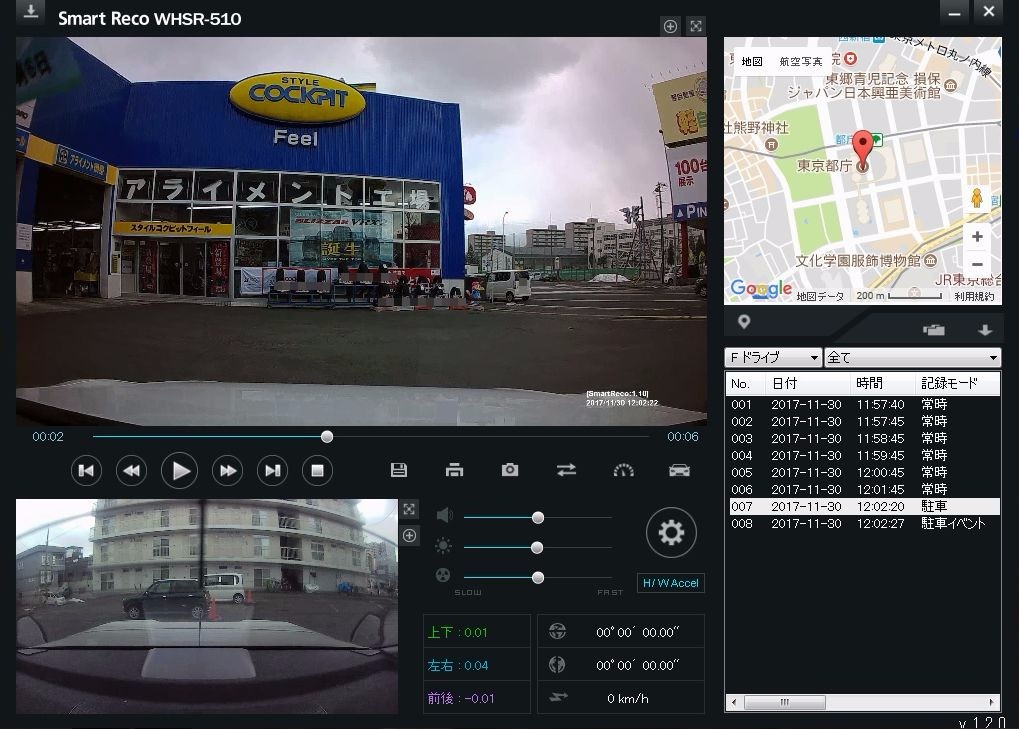Image resolution: width=1019 pixels, height=729 pixels.
Task: Toggle the H/W Accel option
Action: pyautogui.click(x=670, y=583)
